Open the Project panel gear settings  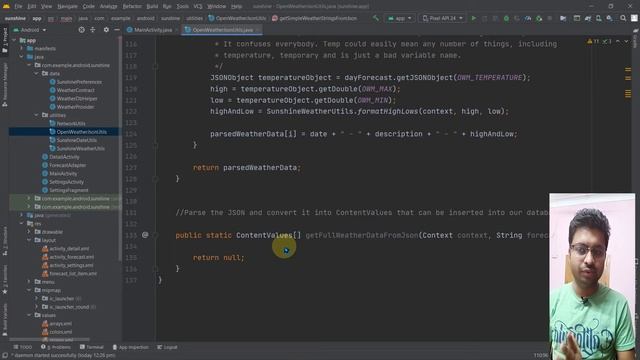106,30
